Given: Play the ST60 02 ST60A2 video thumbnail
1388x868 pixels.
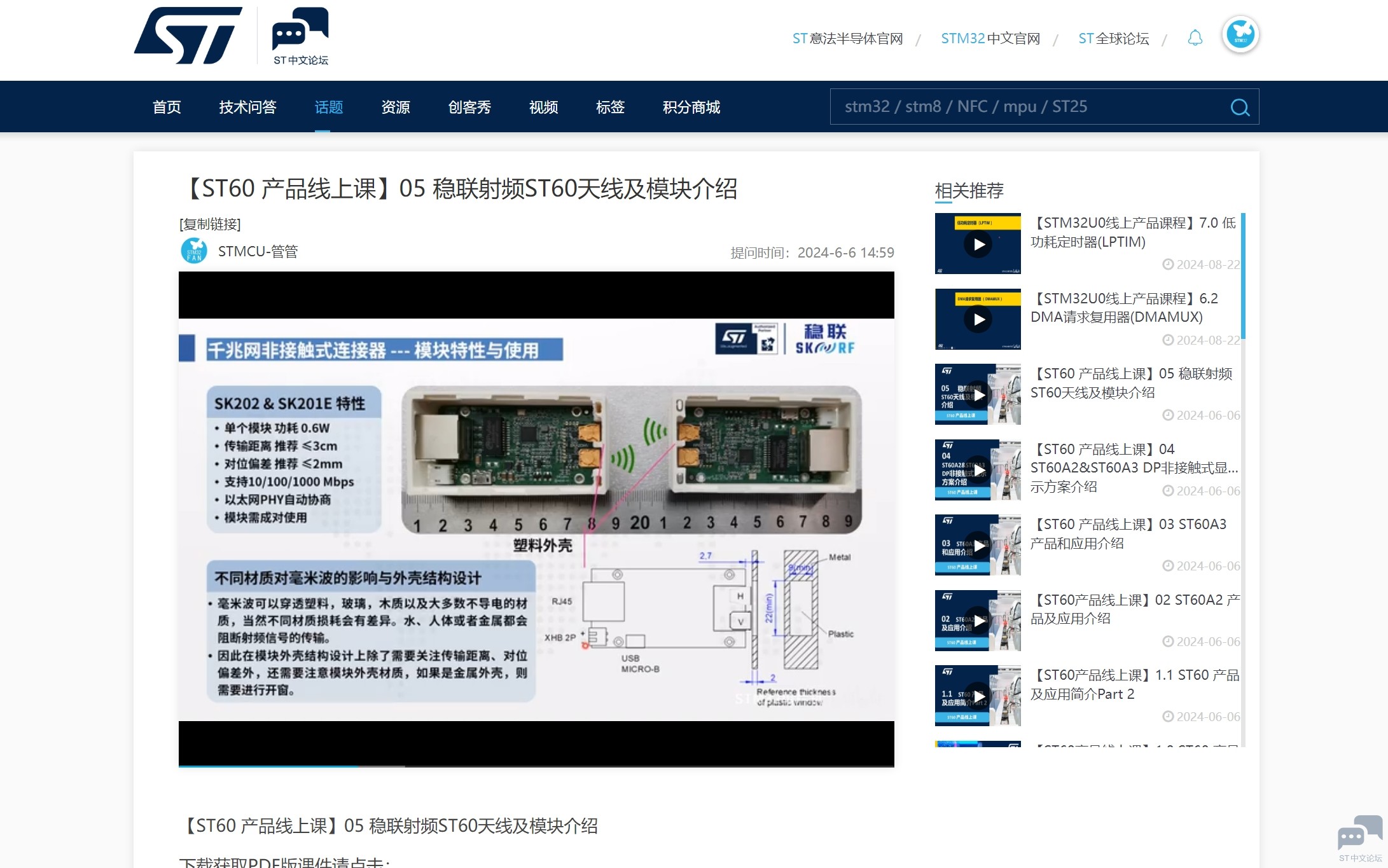Looking at the screenshot, I should (978, 621).
